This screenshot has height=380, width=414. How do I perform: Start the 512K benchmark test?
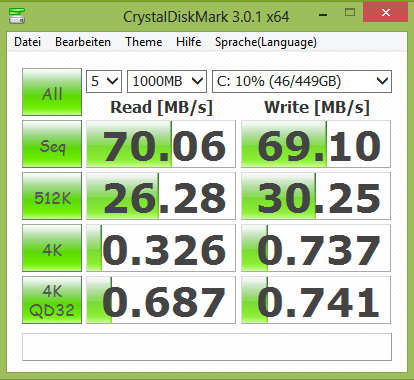coord(52,196)
